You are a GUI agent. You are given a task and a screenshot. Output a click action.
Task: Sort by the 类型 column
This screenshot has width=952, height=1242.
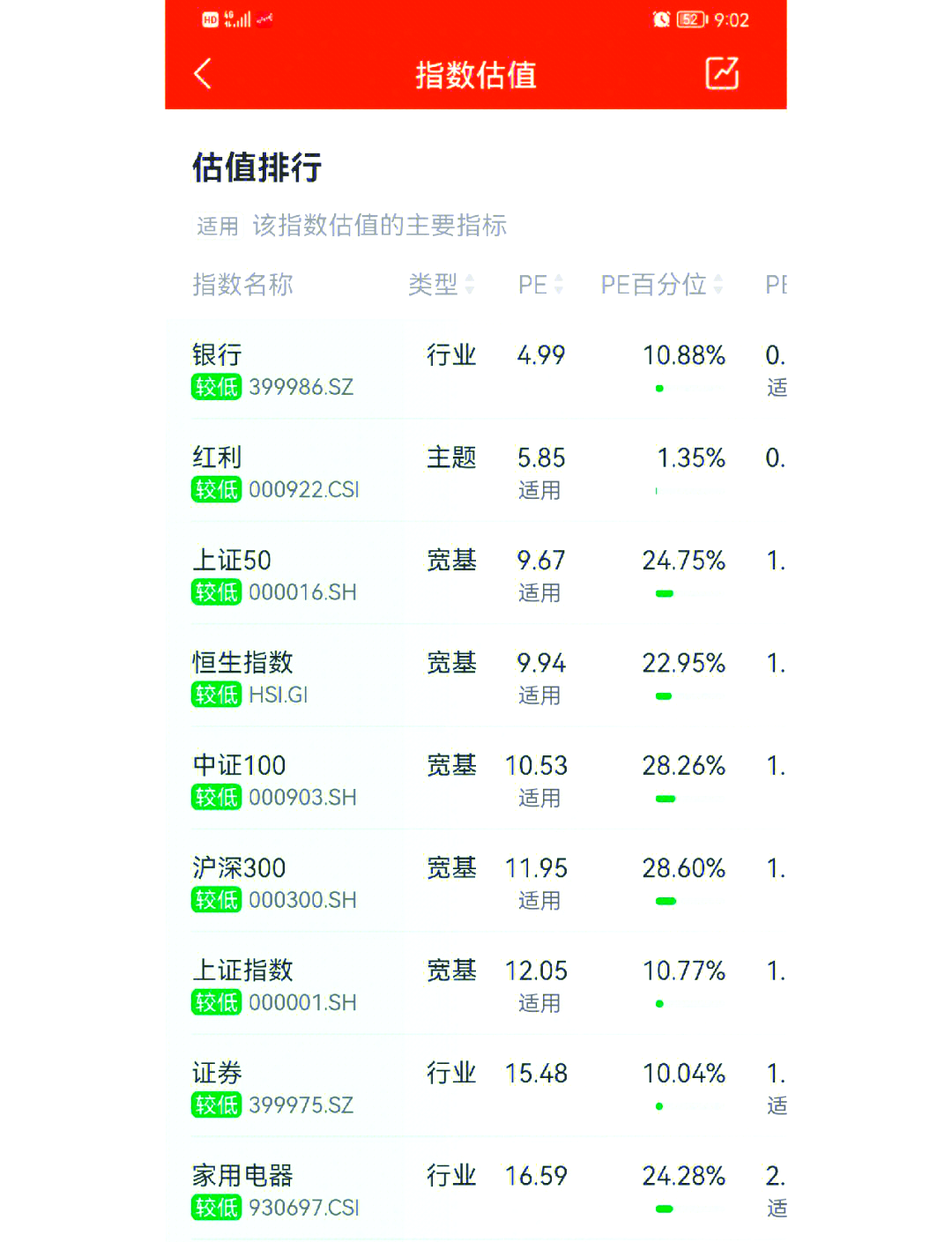(x=440, y=284)
